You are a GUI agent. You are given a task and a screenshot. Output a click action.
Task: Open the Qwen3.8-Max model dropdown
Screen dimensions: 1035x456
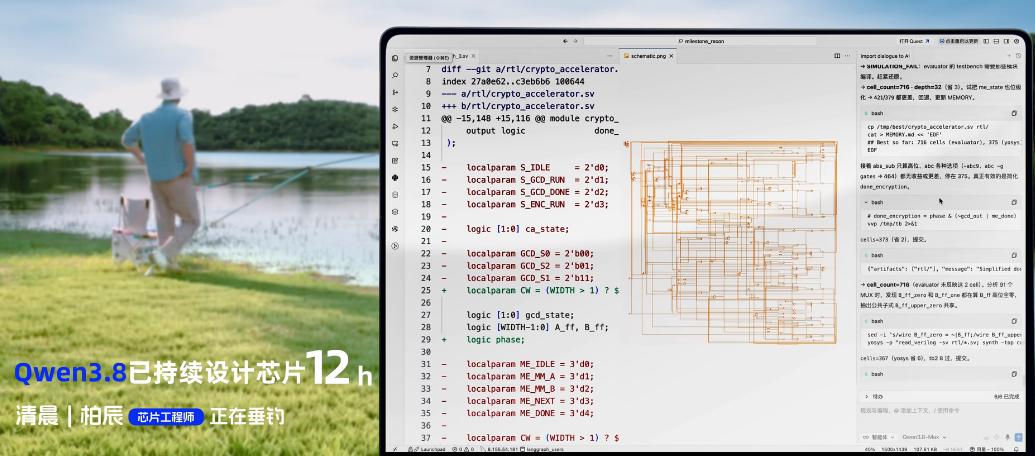[924, 437]
